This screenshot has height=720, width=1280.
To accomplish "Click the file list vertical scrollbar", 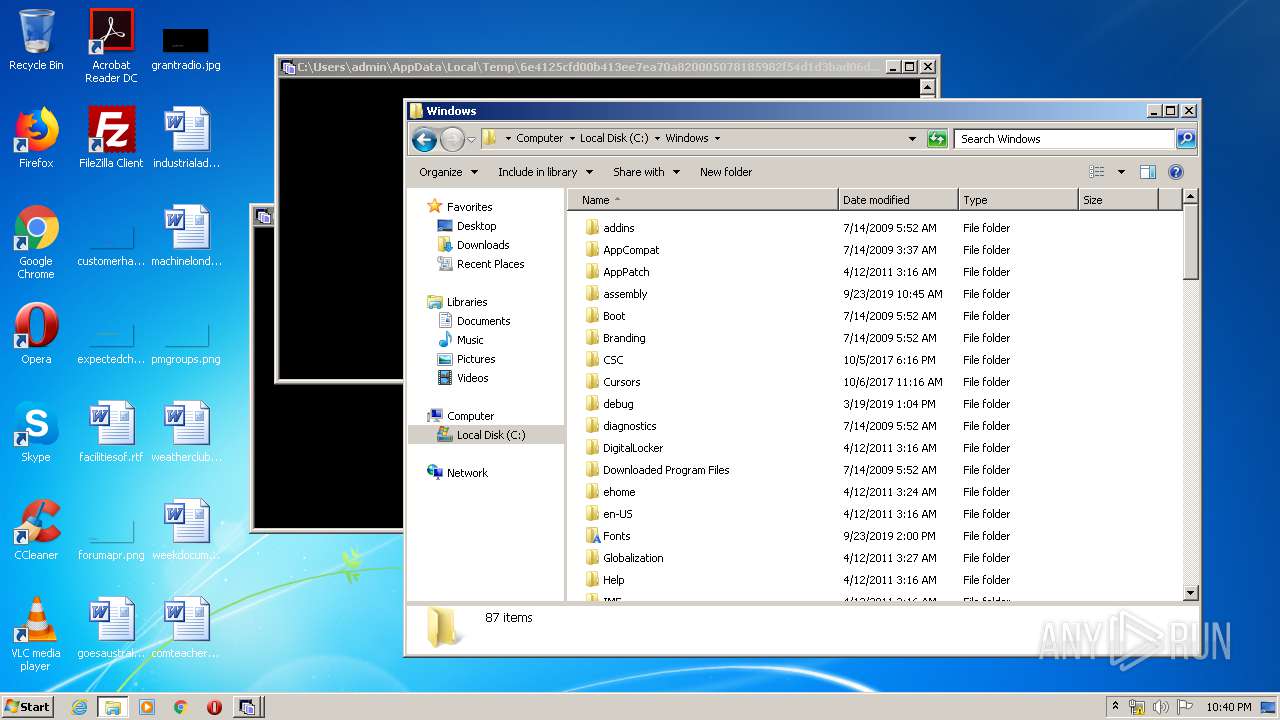I will (x=1190, y=241).
